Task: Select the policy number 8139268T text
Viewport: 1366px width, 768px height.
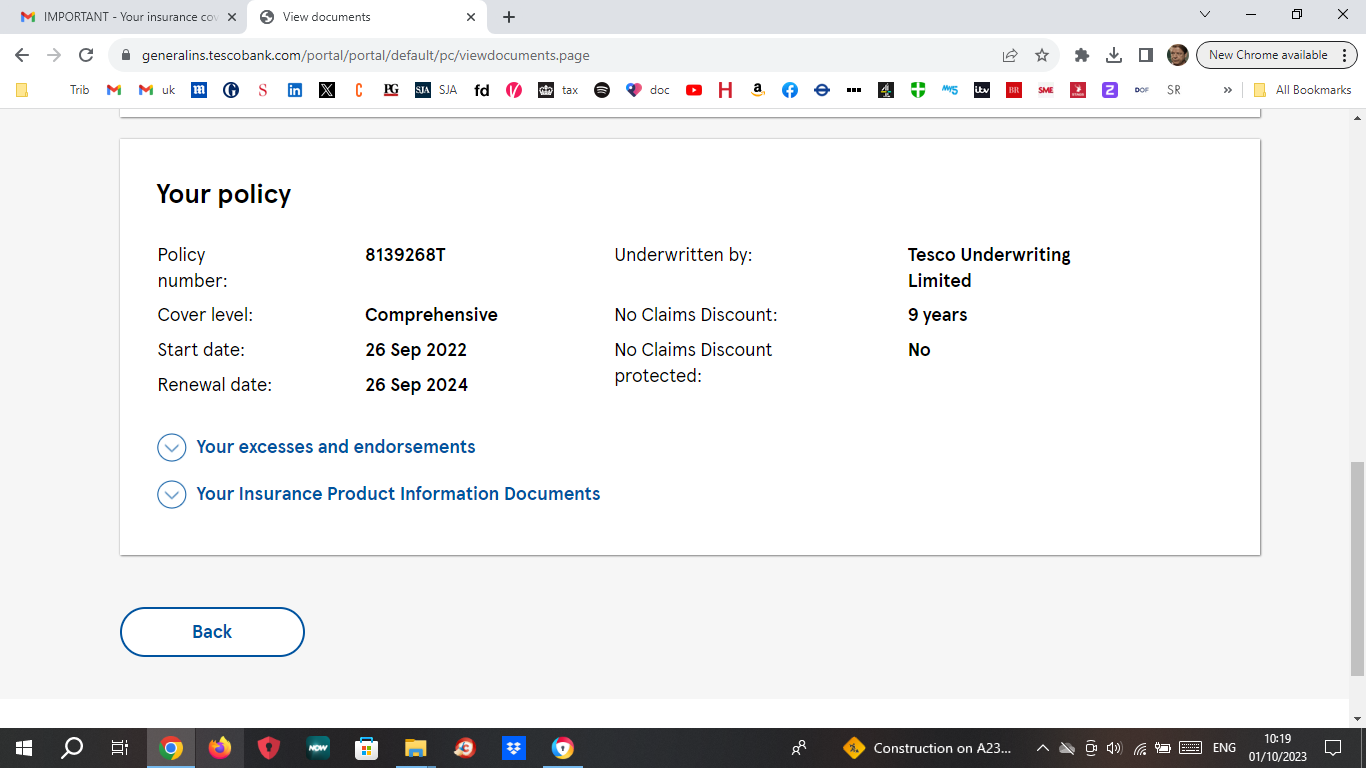Action: pos(405,255)
